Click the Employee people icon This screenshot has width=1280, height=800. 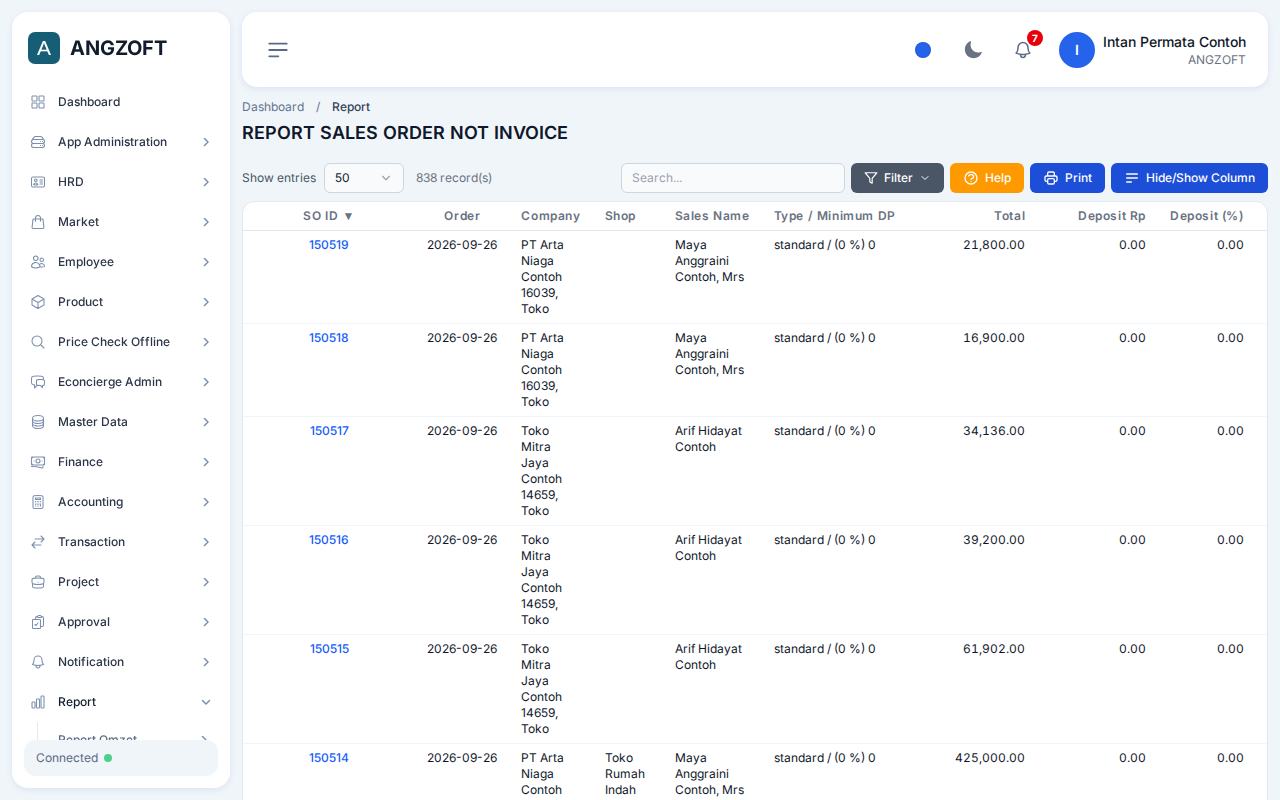38,262
